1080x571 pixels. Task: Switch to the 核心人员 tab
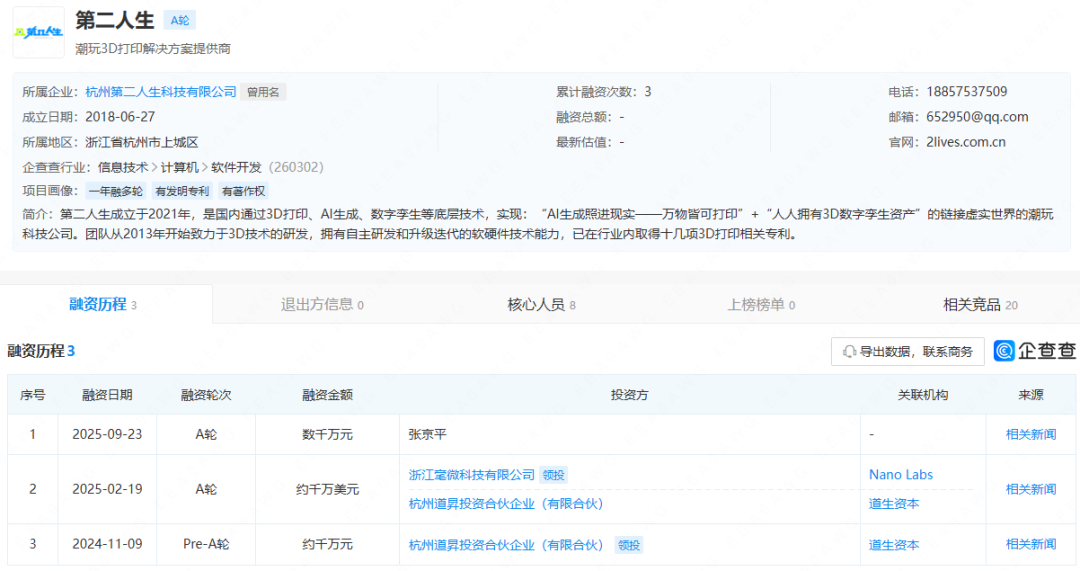tap(541, 304)
